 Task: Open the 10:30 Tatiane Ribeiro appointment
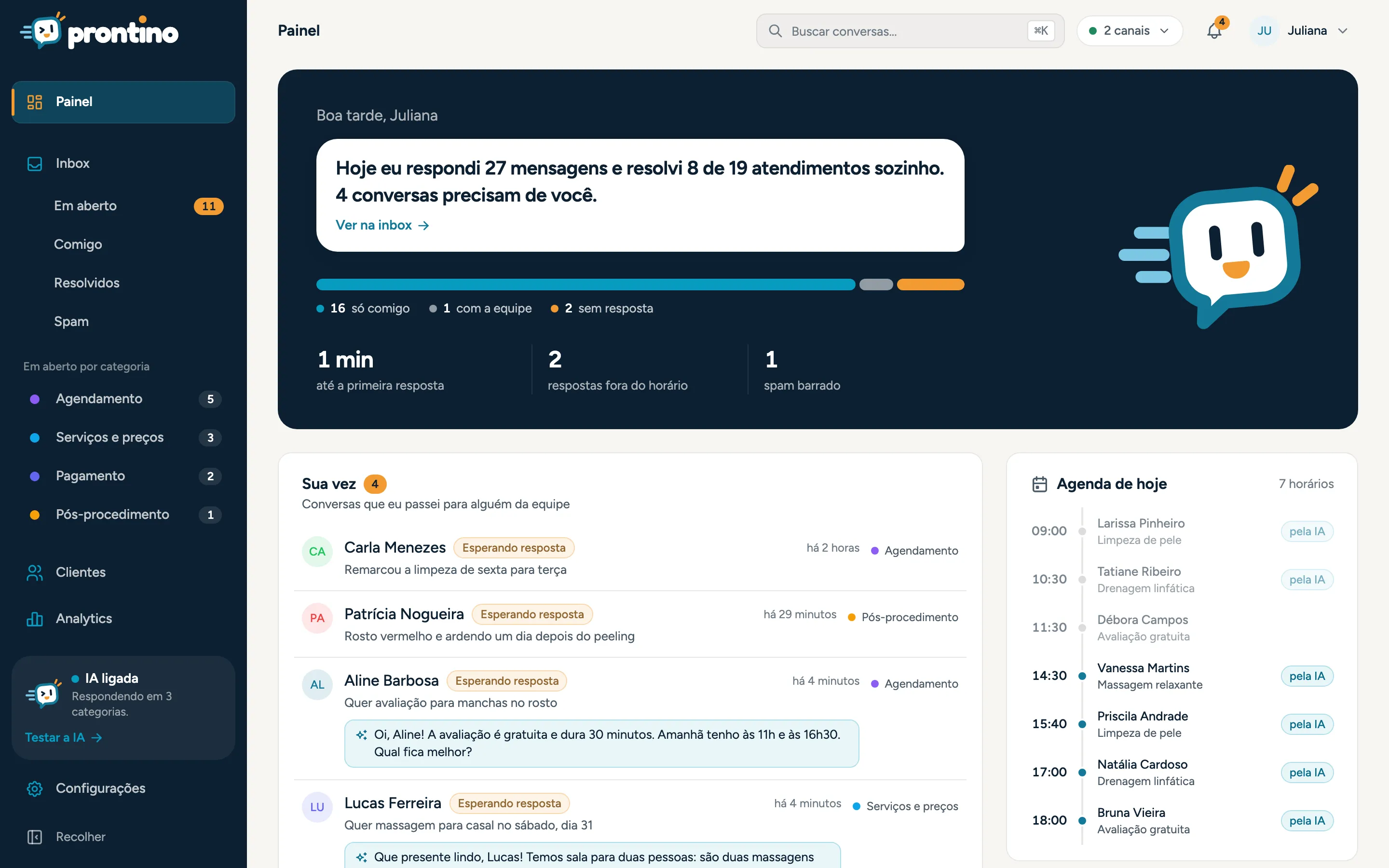[1183, 580]
